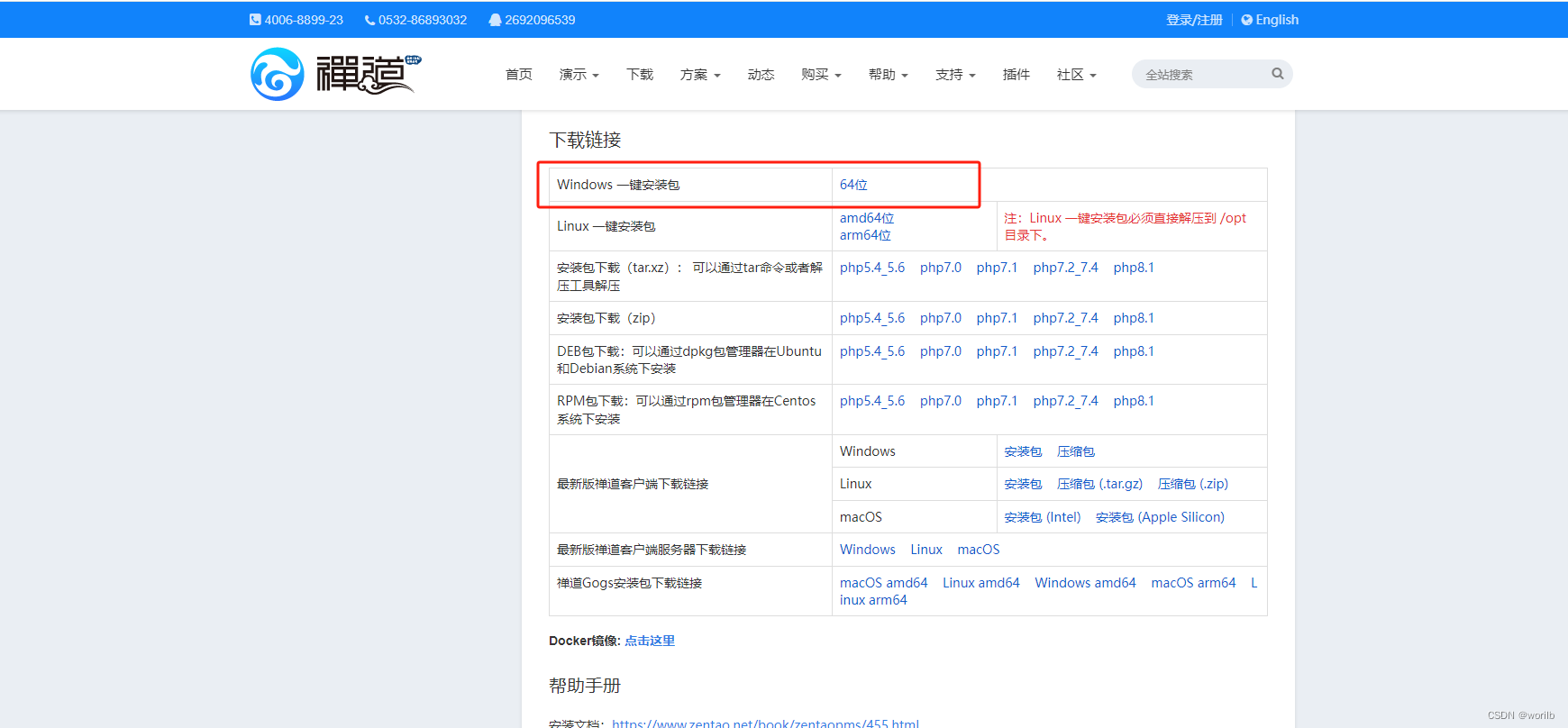Click the 帮助手册 heading
This screenshot has height=728, width=1568.
585,686
